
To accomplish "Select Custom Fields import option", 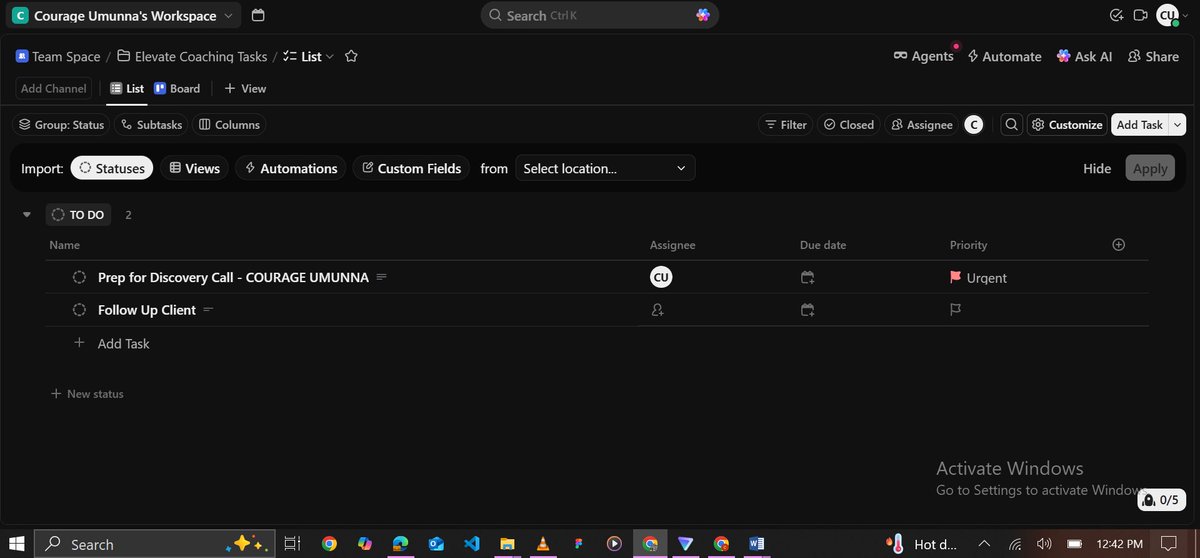I will coord(411,168).
